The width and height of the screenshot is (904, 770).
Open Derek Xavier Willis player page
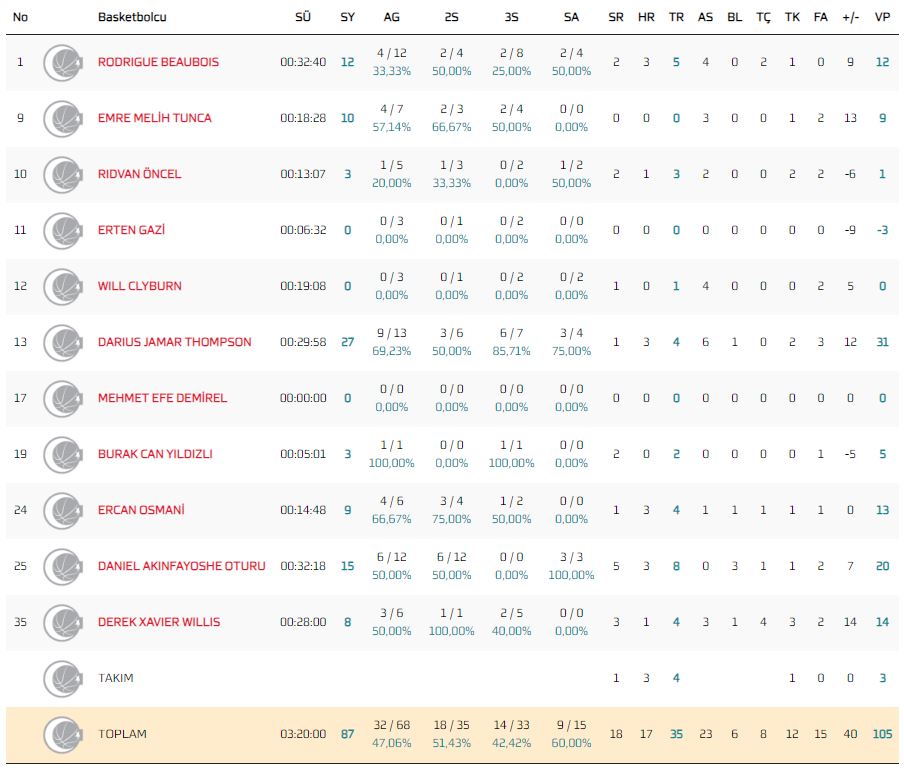point(158,622)
